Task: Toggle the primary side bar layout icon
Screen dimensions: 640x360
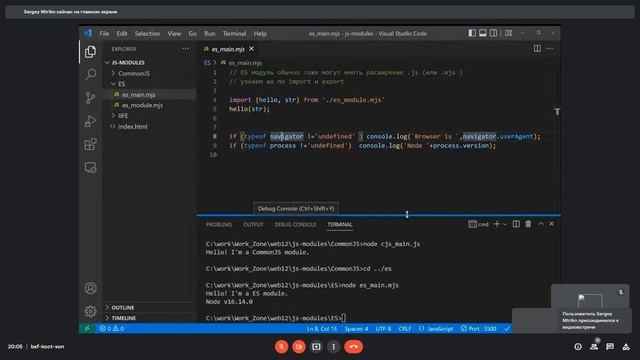Action: point(472,33)
